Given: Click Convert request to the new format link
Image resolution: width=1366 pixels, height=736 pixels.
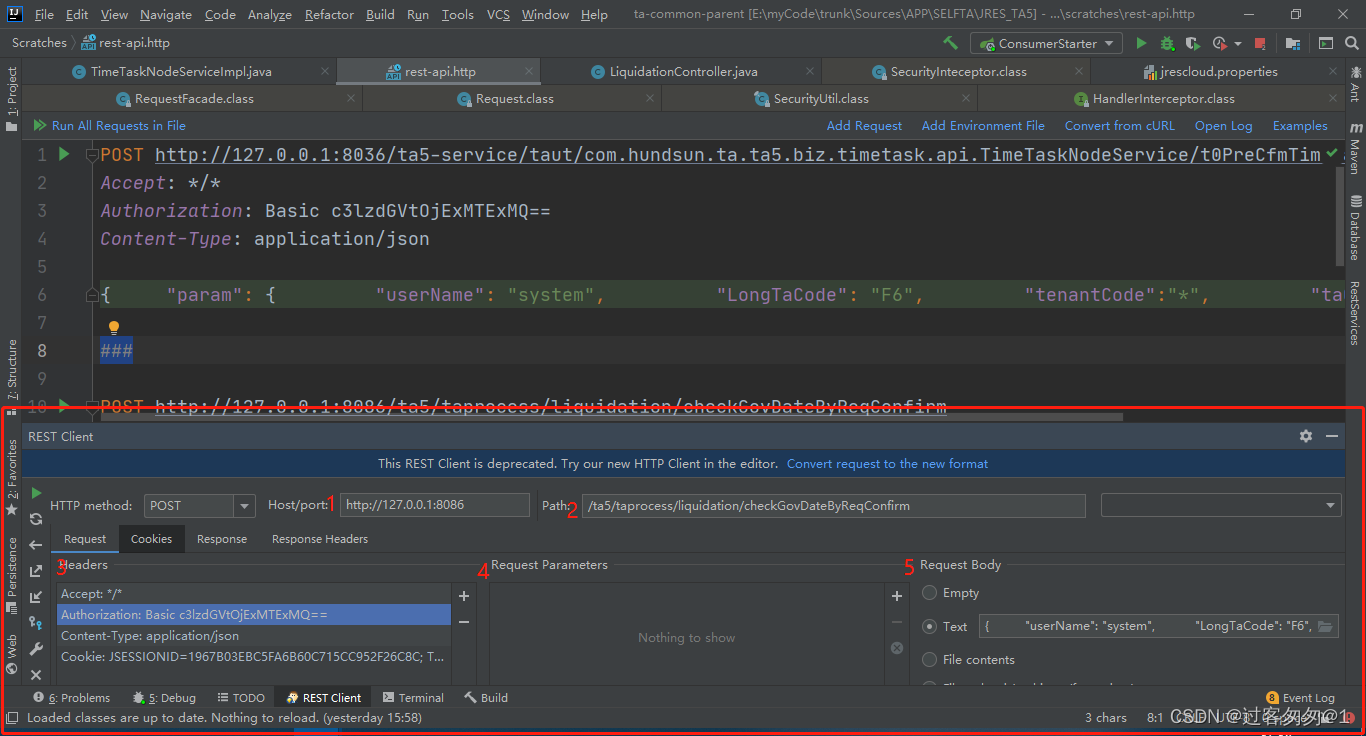Looking at the screenshot, I should pos(887,464).
